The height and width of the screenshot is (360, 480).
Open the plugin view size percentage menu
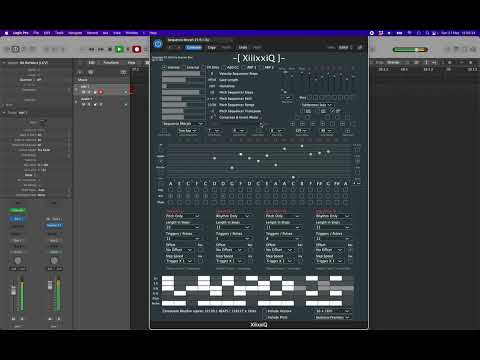click(x=345, y=48)
